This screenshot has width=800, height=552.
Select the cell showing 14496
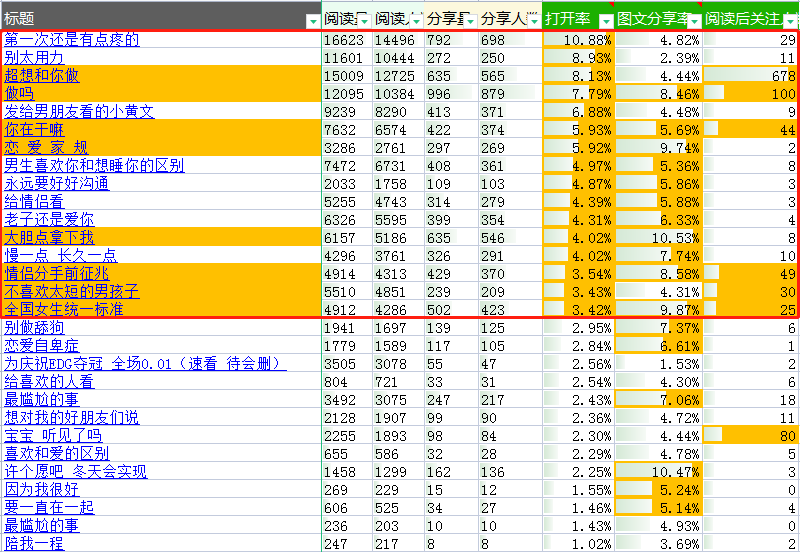click(398, 40)
